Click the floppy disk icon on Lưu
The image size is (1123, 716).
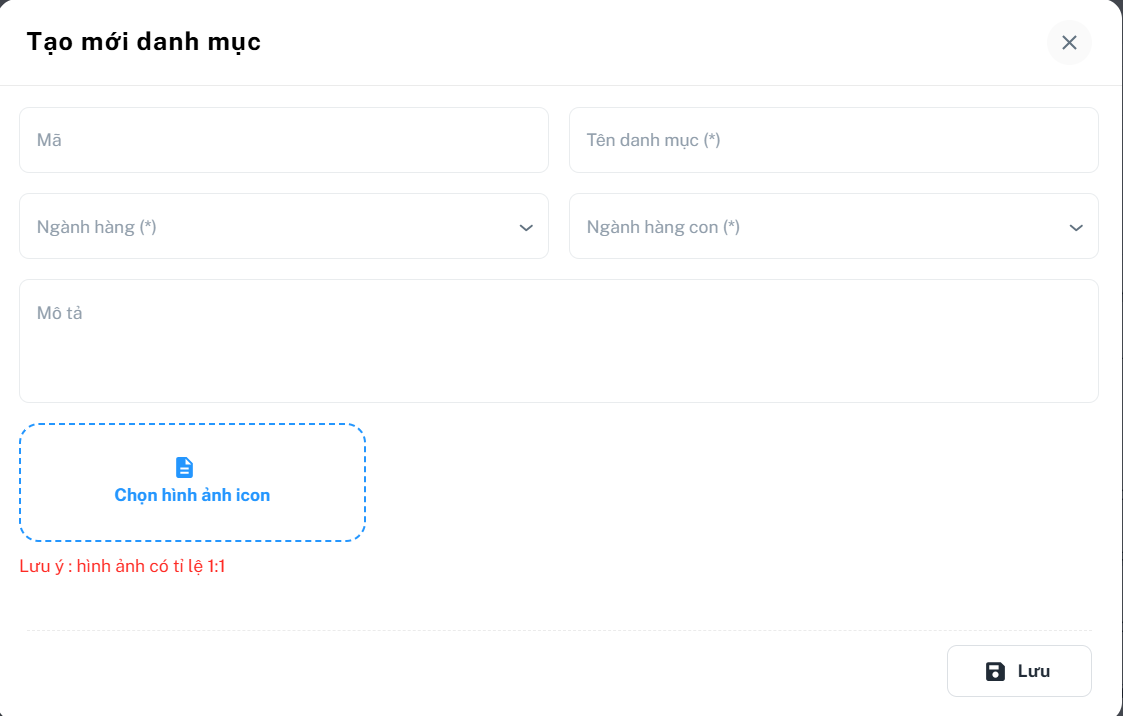[995, 671]
